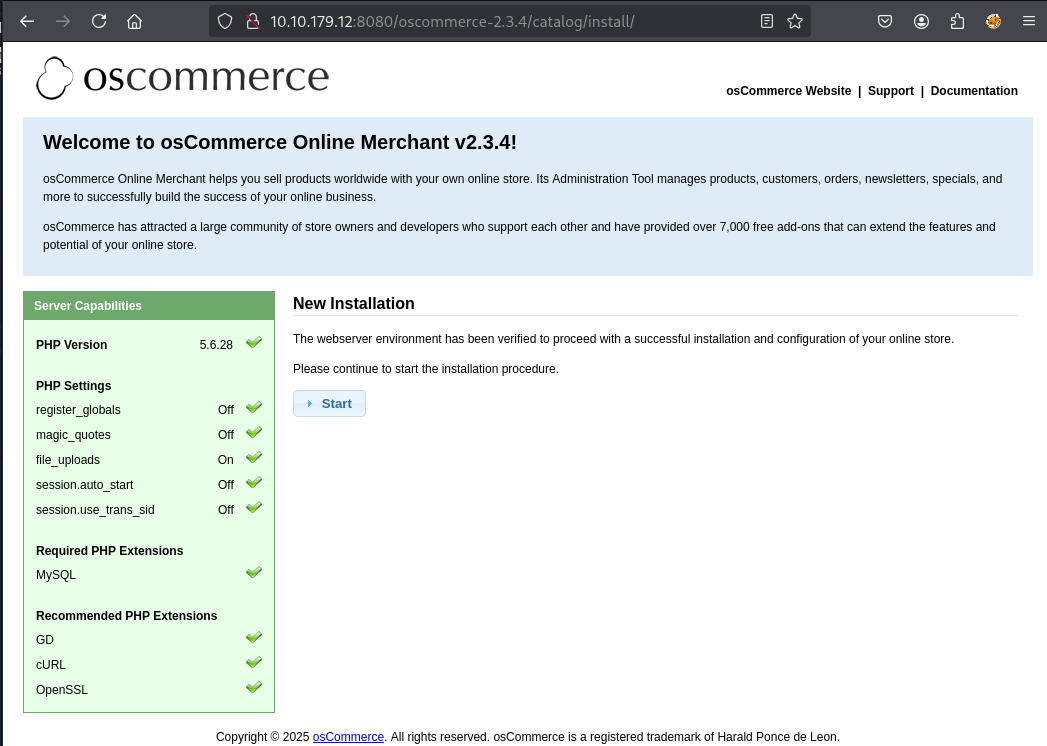The height and width of the screenshot is (746, 1047).
Task: Open the Documentation link
Action: coord(973,91)
